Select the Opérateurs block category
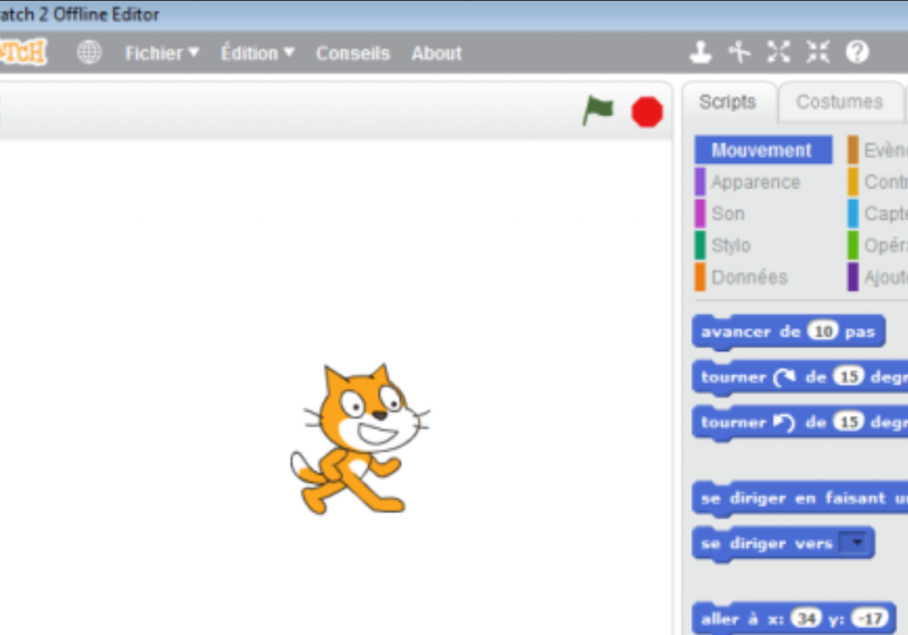This screenshot has height=635, width=908. coord(878,245)
